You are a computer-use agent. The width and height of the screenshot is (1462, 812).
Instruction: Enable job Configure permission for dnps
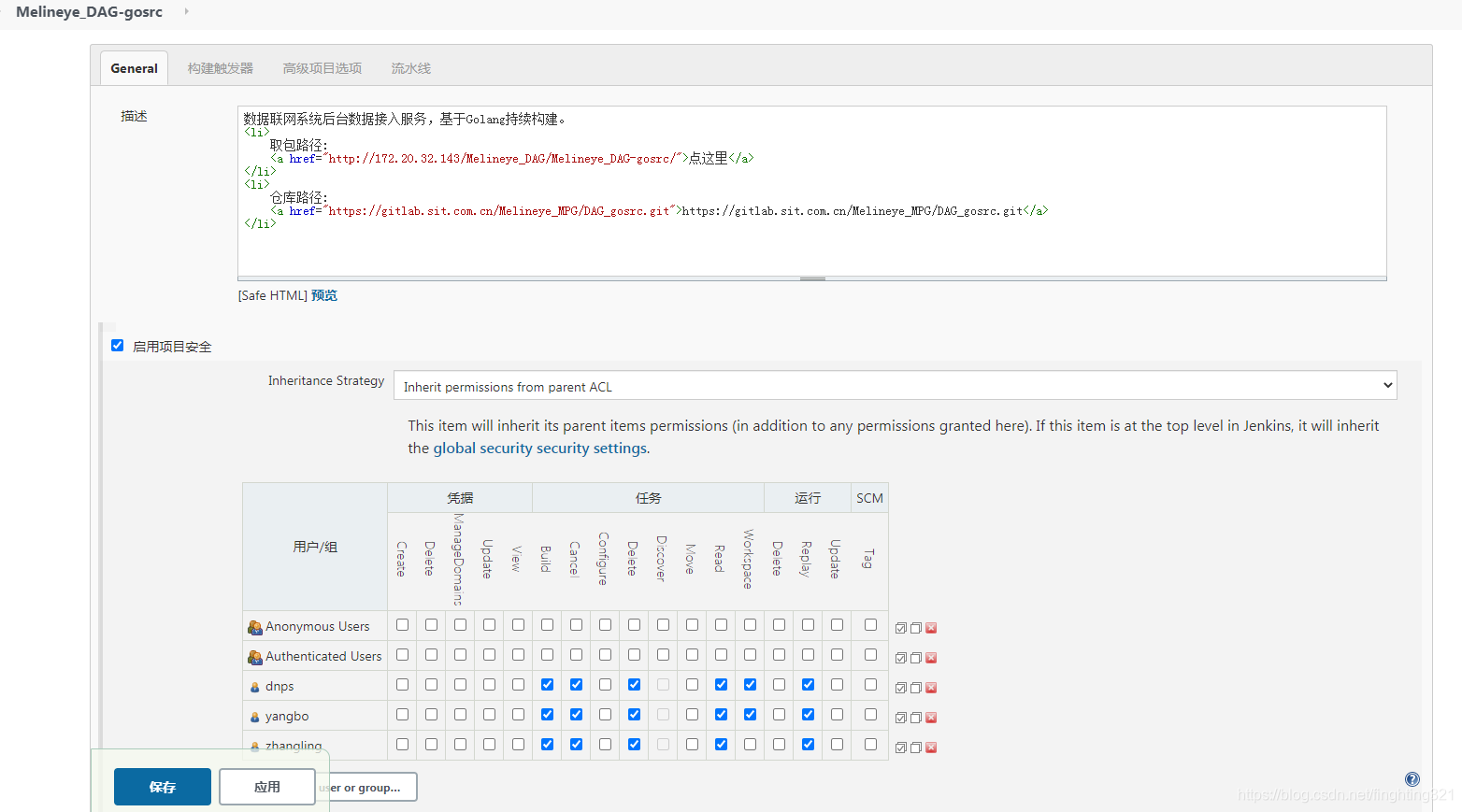tap(605, 685)
